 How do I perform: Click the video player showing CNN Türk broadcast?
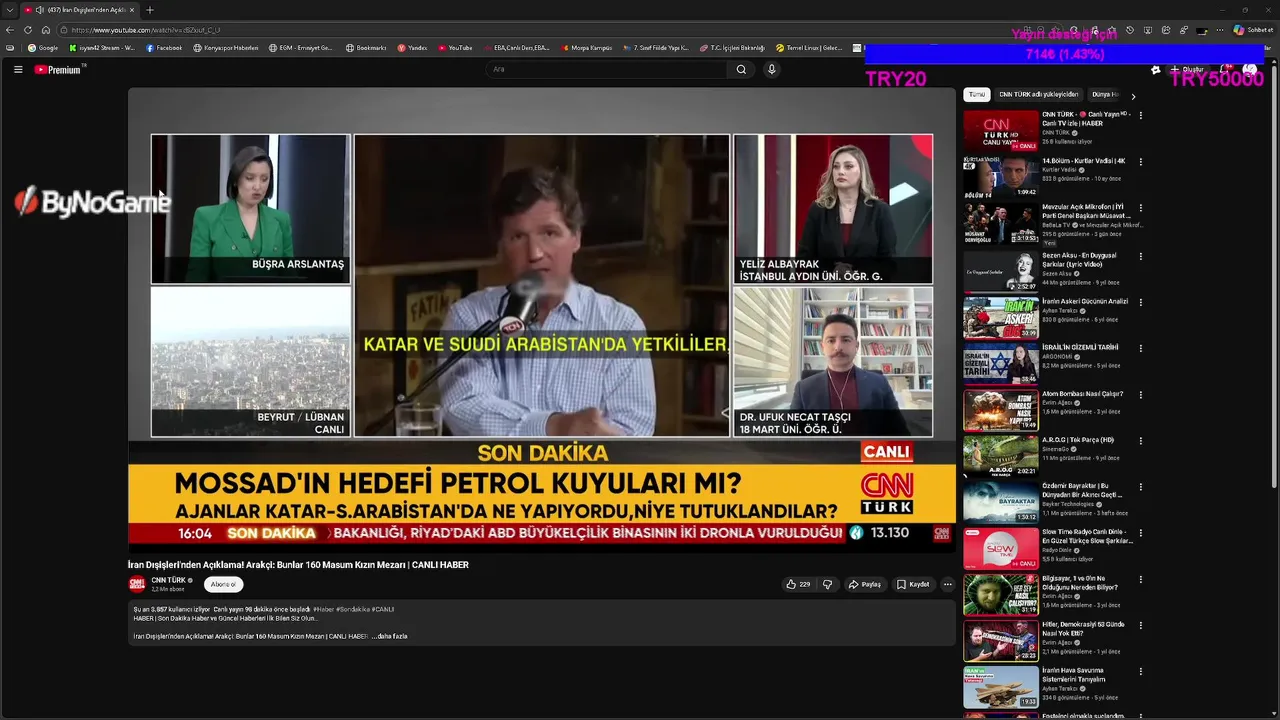[x=542, y=319]
